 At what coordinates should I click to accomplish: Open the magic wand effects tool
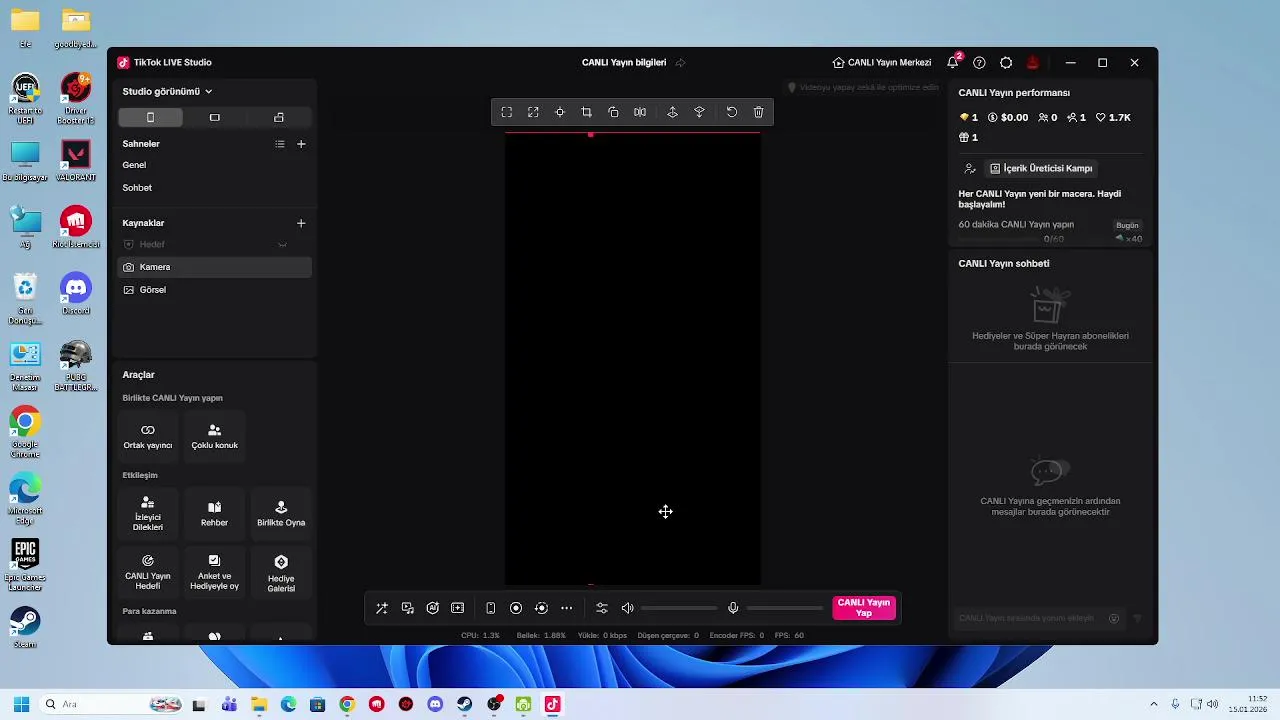382,608
